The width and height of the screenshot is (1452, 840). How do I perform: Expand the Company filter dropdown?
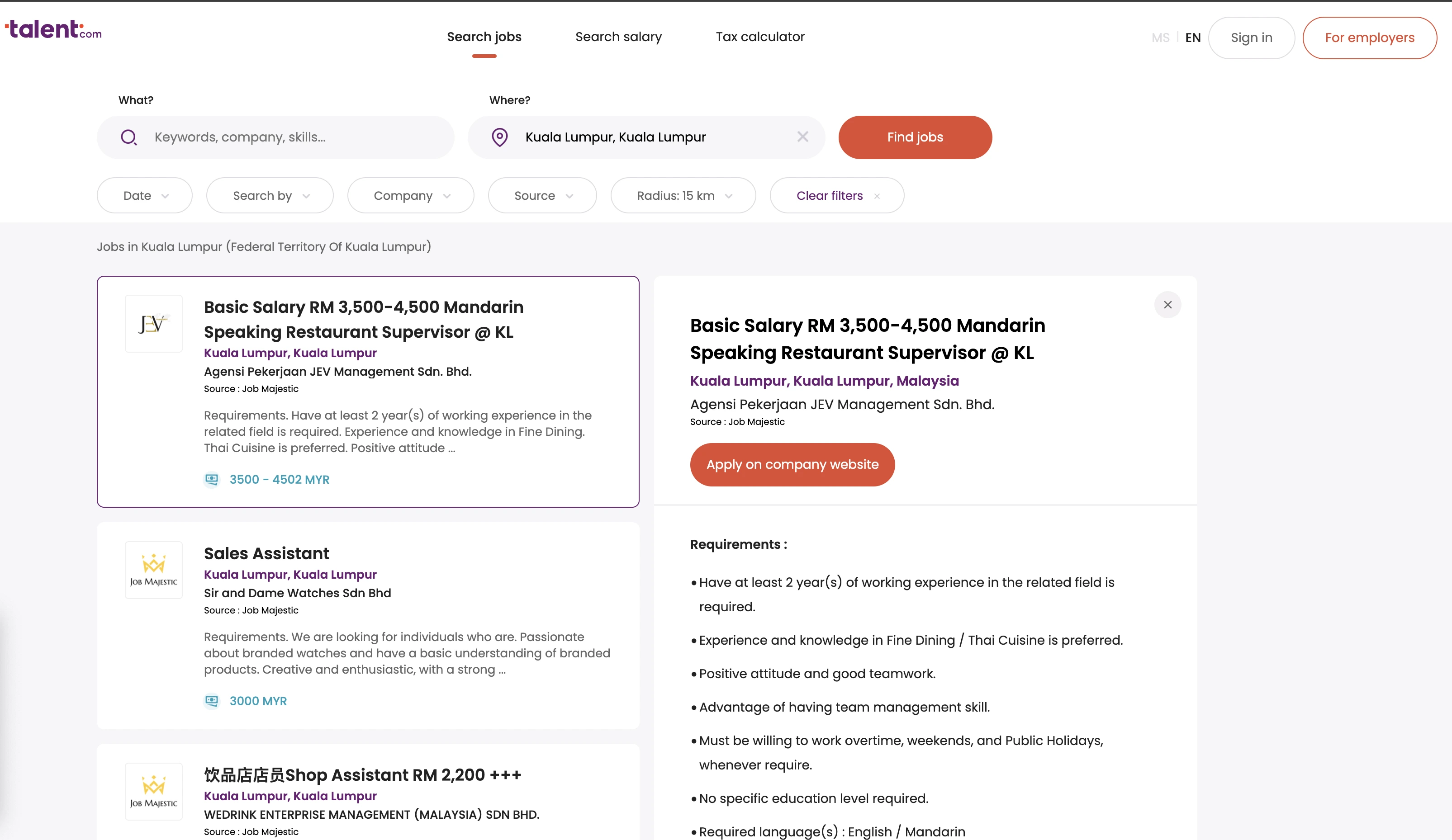point(411,195)
